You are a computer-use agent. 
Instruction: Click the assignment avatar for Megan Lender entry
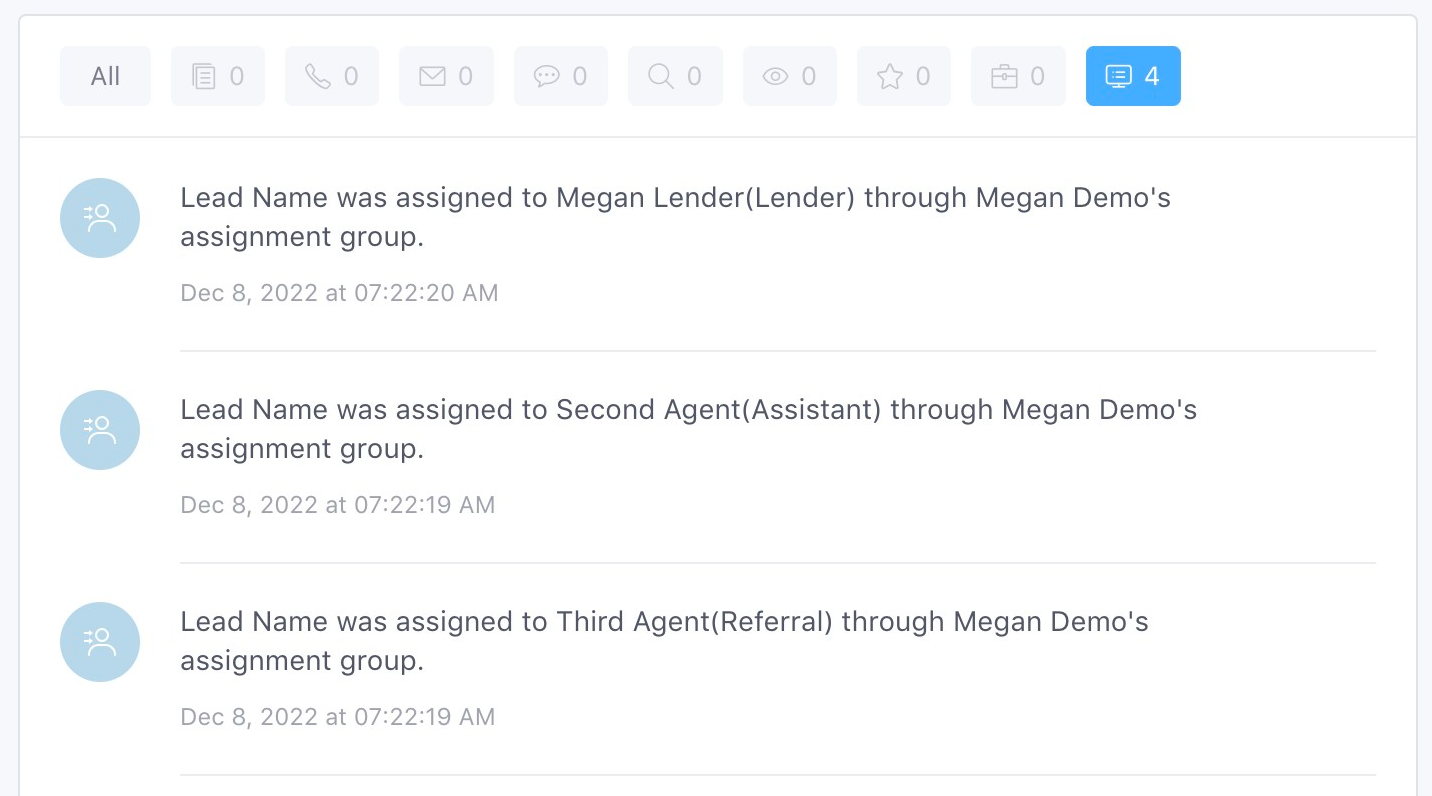tap(100, 218)
